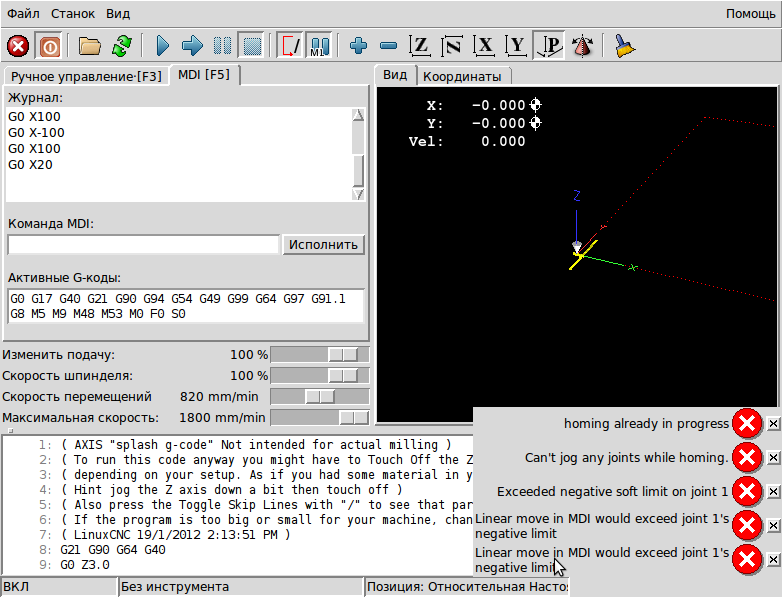The height and width of the screenshot is (597, 782).
Task: Open the Файл menu
Action: (x=24, y=14)
